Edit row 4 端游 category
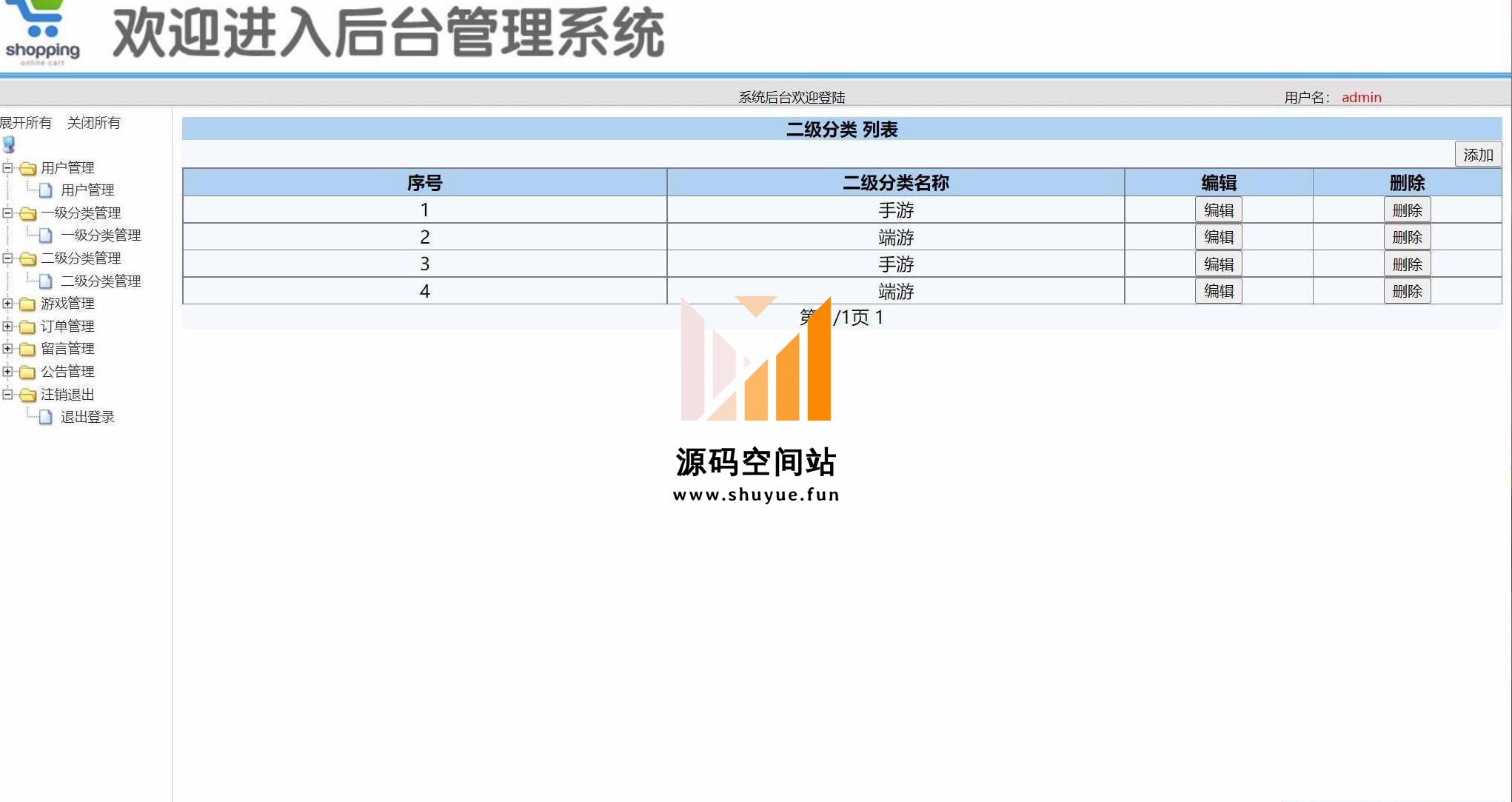The image size is (1512, 802). pos(1218,291)
